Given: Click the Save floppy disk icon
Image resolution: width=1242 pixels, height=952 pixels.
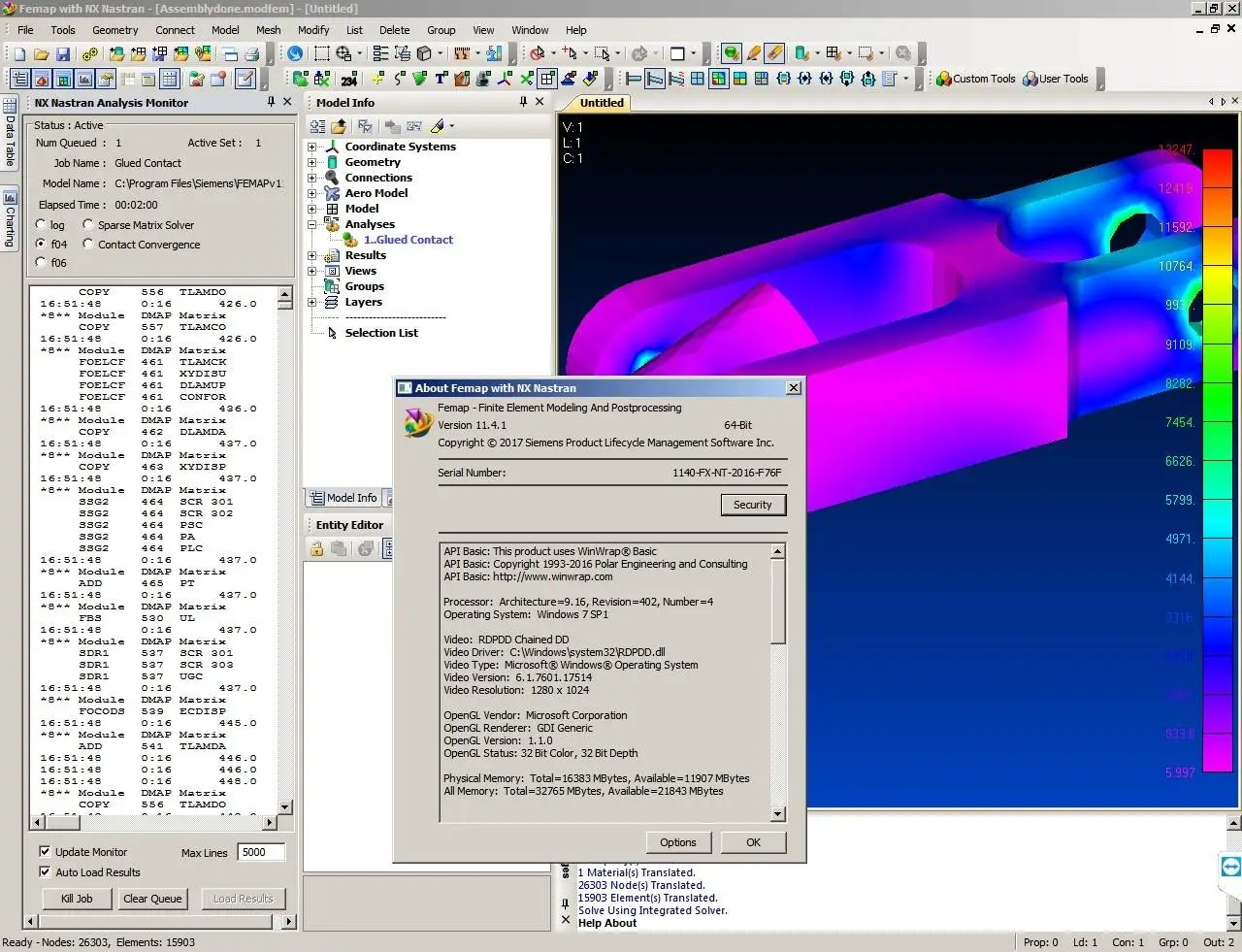Looking at the screenshot, I should tap(63, 54).
